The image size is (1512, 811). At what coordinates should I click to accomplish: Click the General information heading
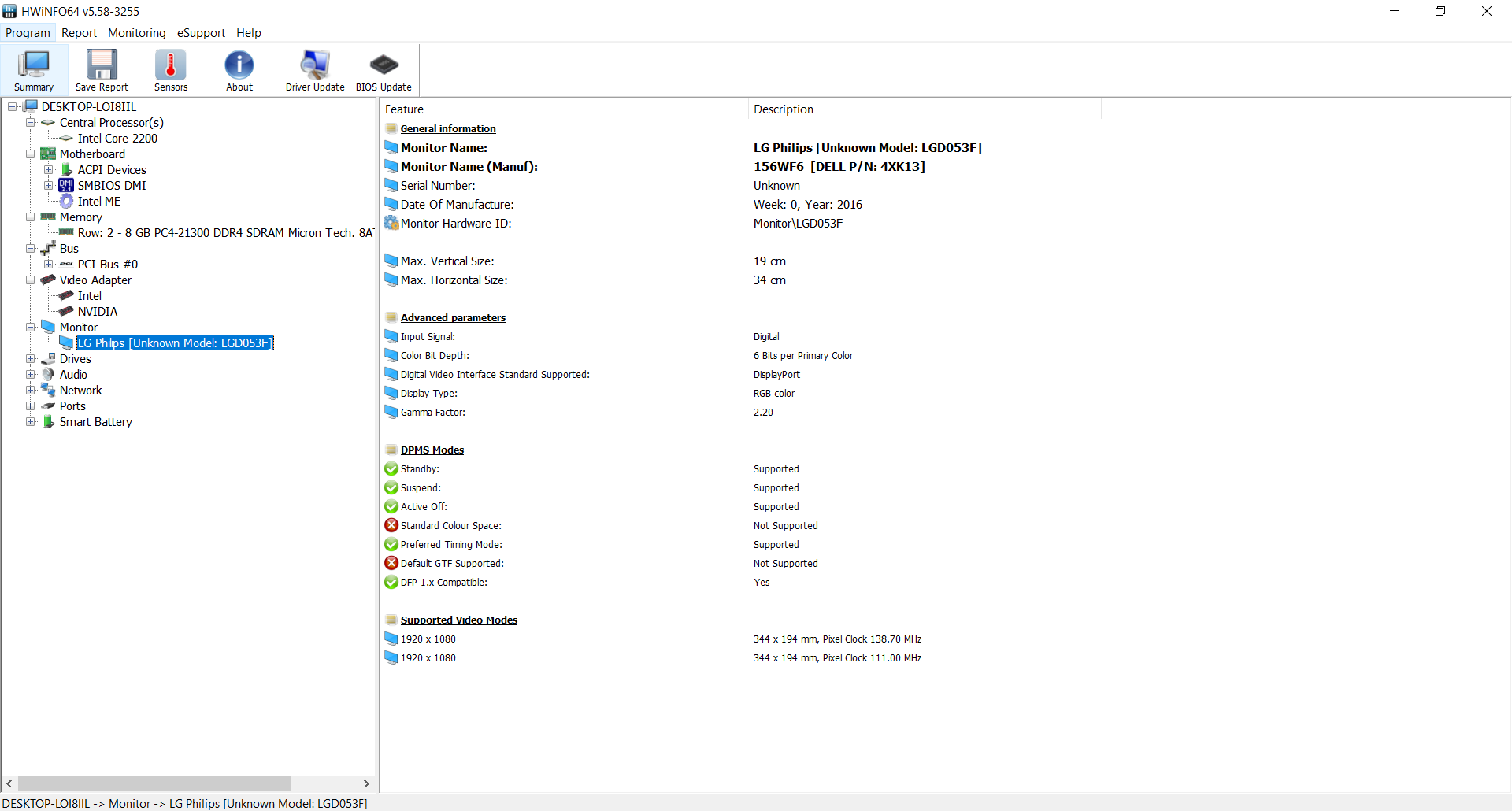[448, 128]
